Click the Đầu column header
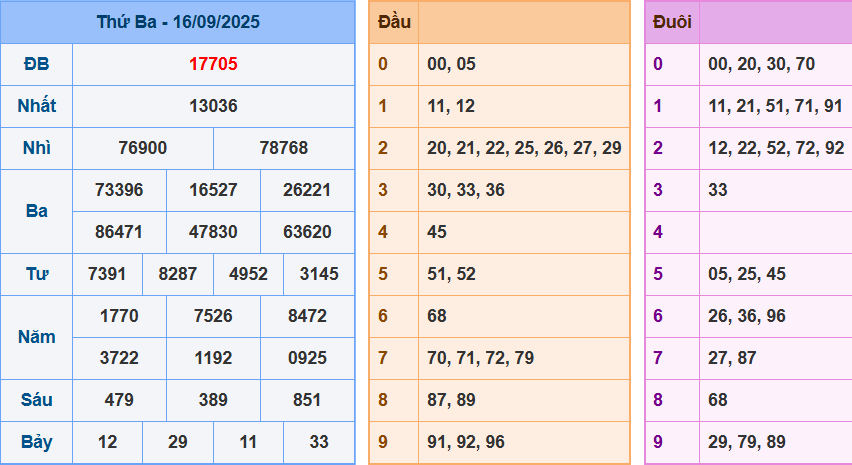This screenshot has height=465, width=852. point(394,22)
